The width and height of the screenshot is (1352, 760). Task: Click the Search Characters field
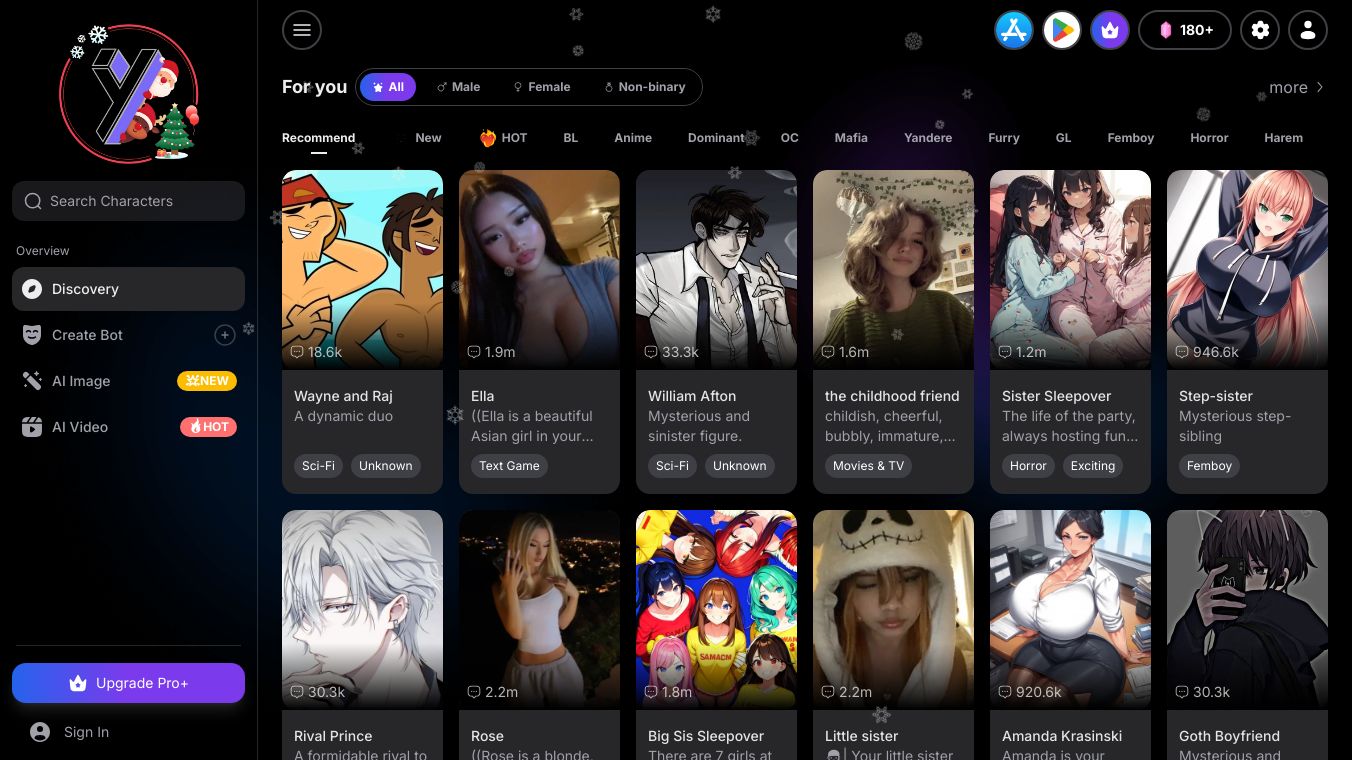128,201
